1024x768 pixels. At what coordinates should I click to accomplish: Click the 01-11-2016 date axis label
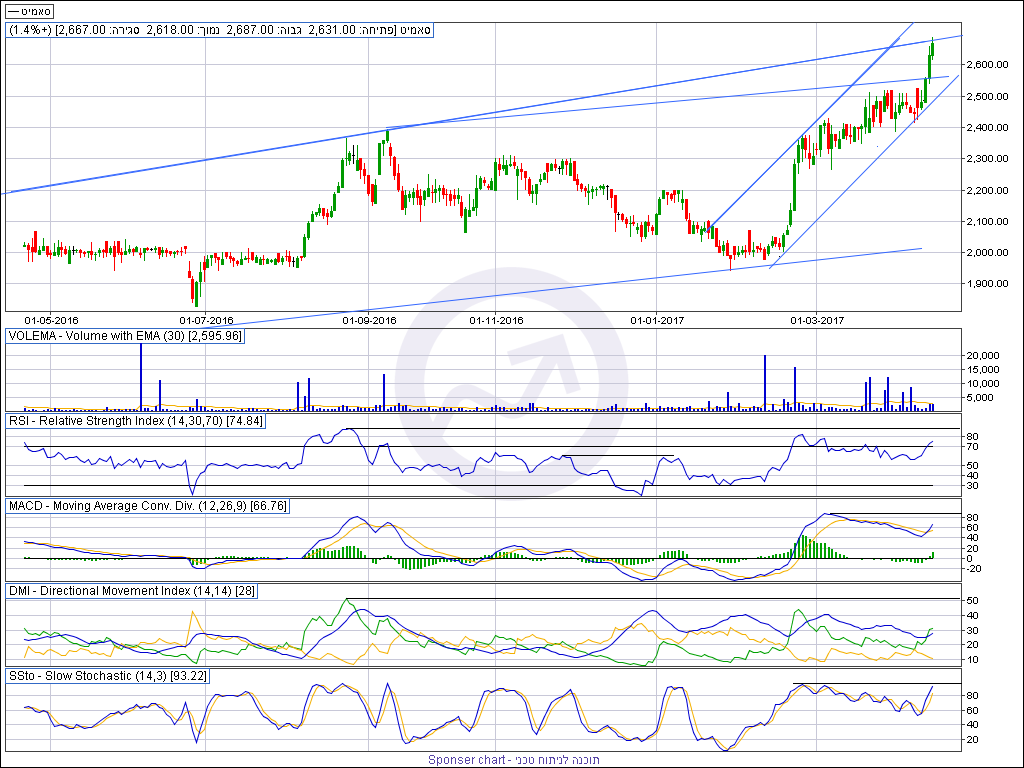click(496, 321)
